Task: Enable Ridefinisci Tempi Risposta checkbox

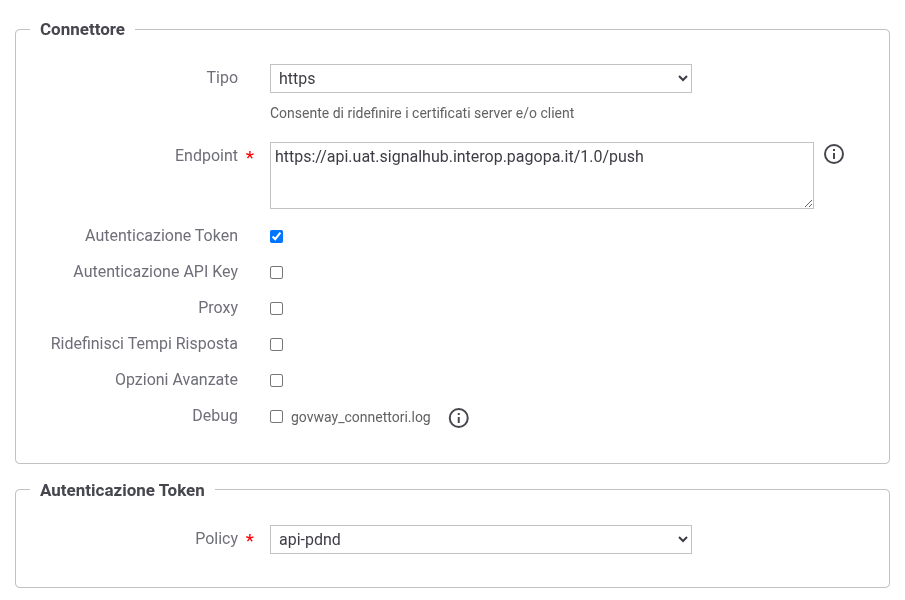Action: [x=276, y=344]
